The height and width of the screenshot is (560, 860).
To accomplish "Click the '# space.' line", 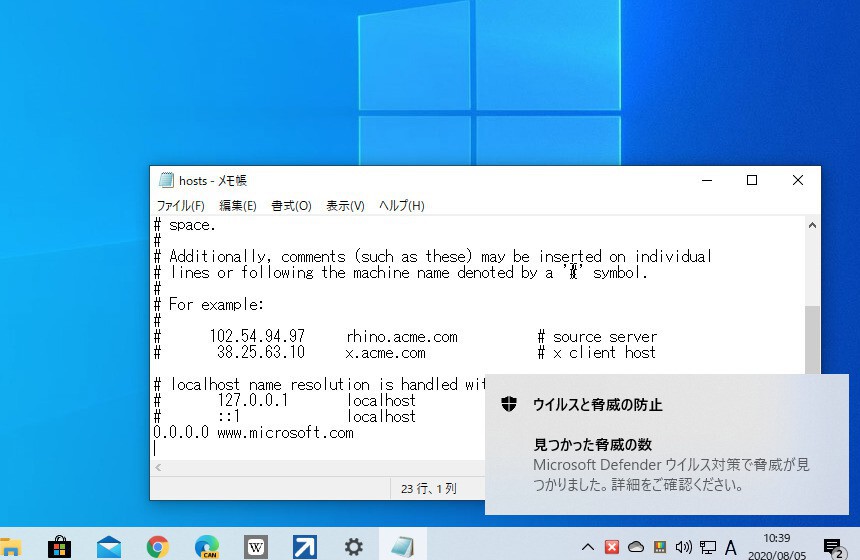I will point(184,225).
